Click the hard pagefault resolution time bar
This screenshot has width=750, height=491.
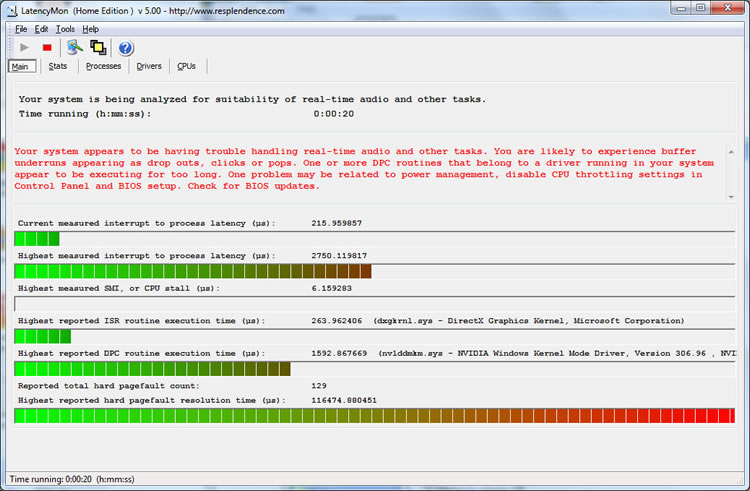coord(375,415)
